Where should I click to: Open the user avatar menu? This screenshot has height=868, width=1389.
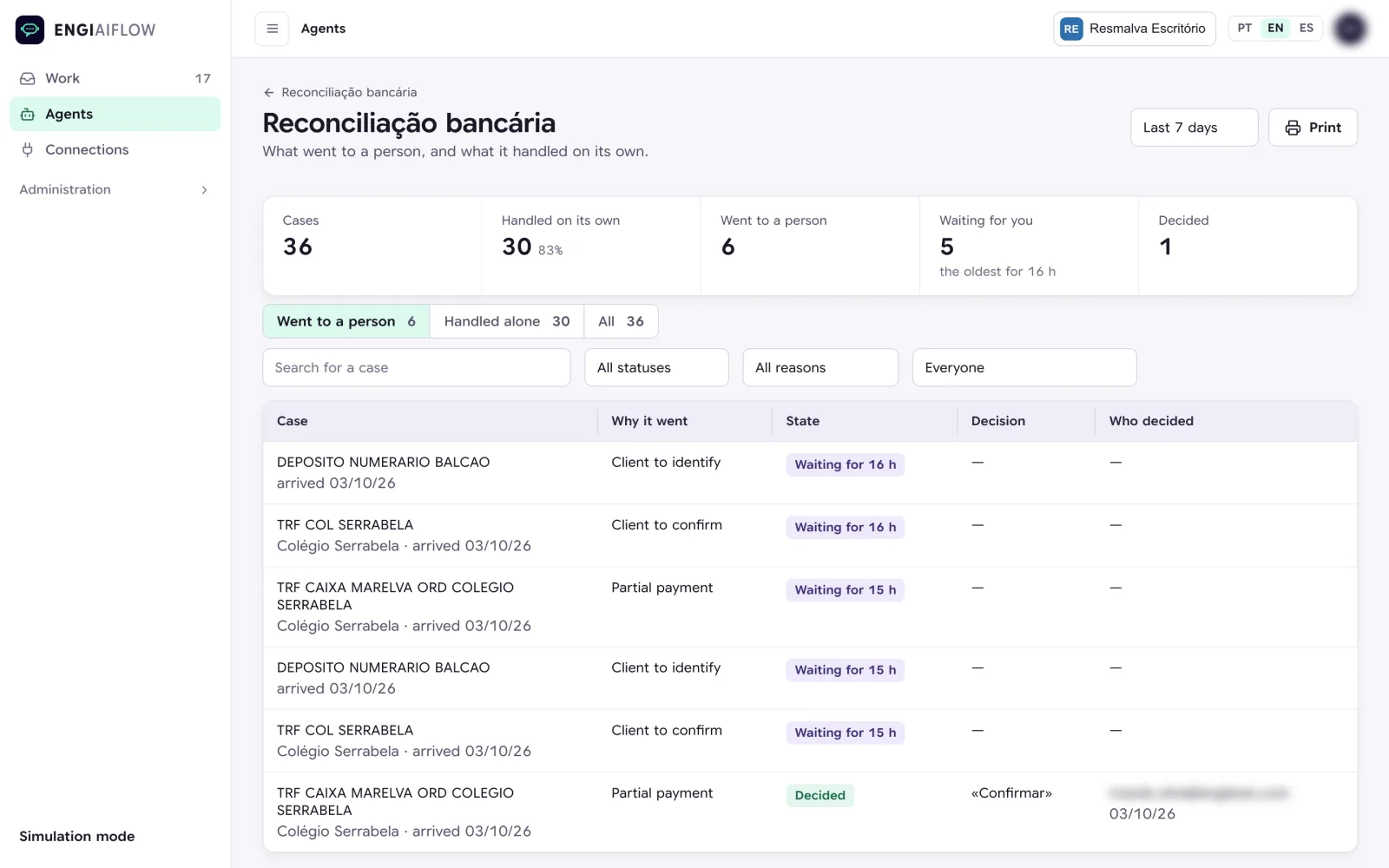click(x=1350, y=29)
